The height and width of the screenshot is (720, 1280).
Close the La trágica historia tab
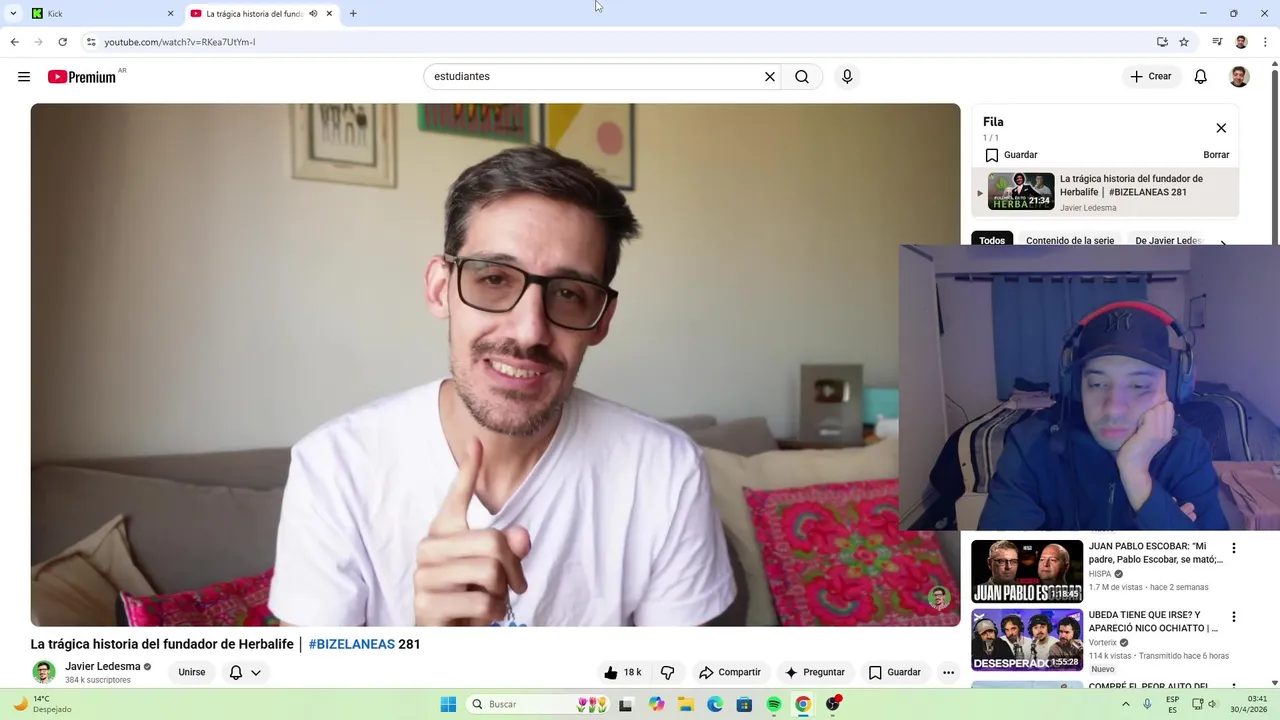329,14
